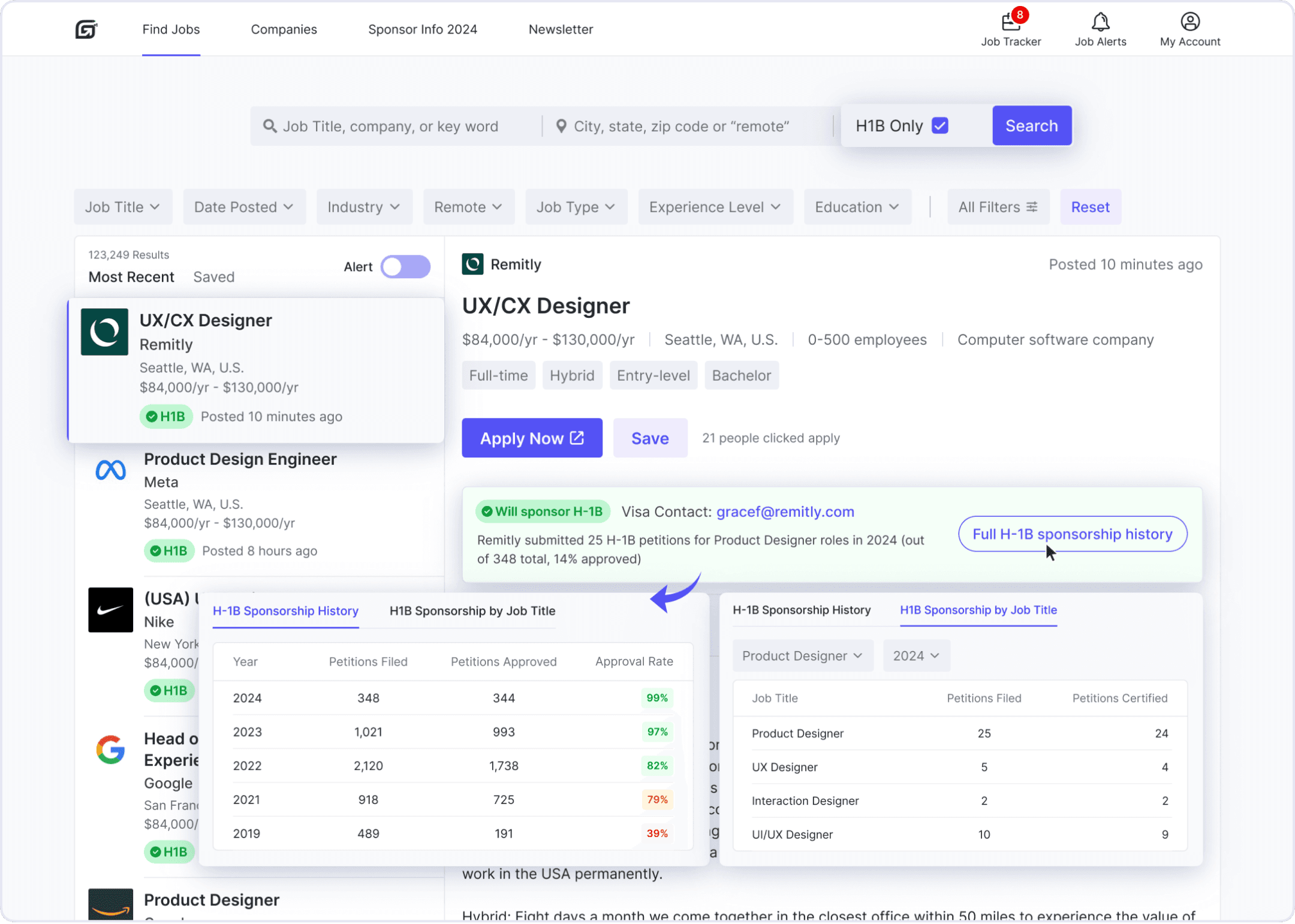Screen dimensions: 1295x924
Task: Select H1B Sponsorship by Job Title tab
Action: (x=472, y=611)
